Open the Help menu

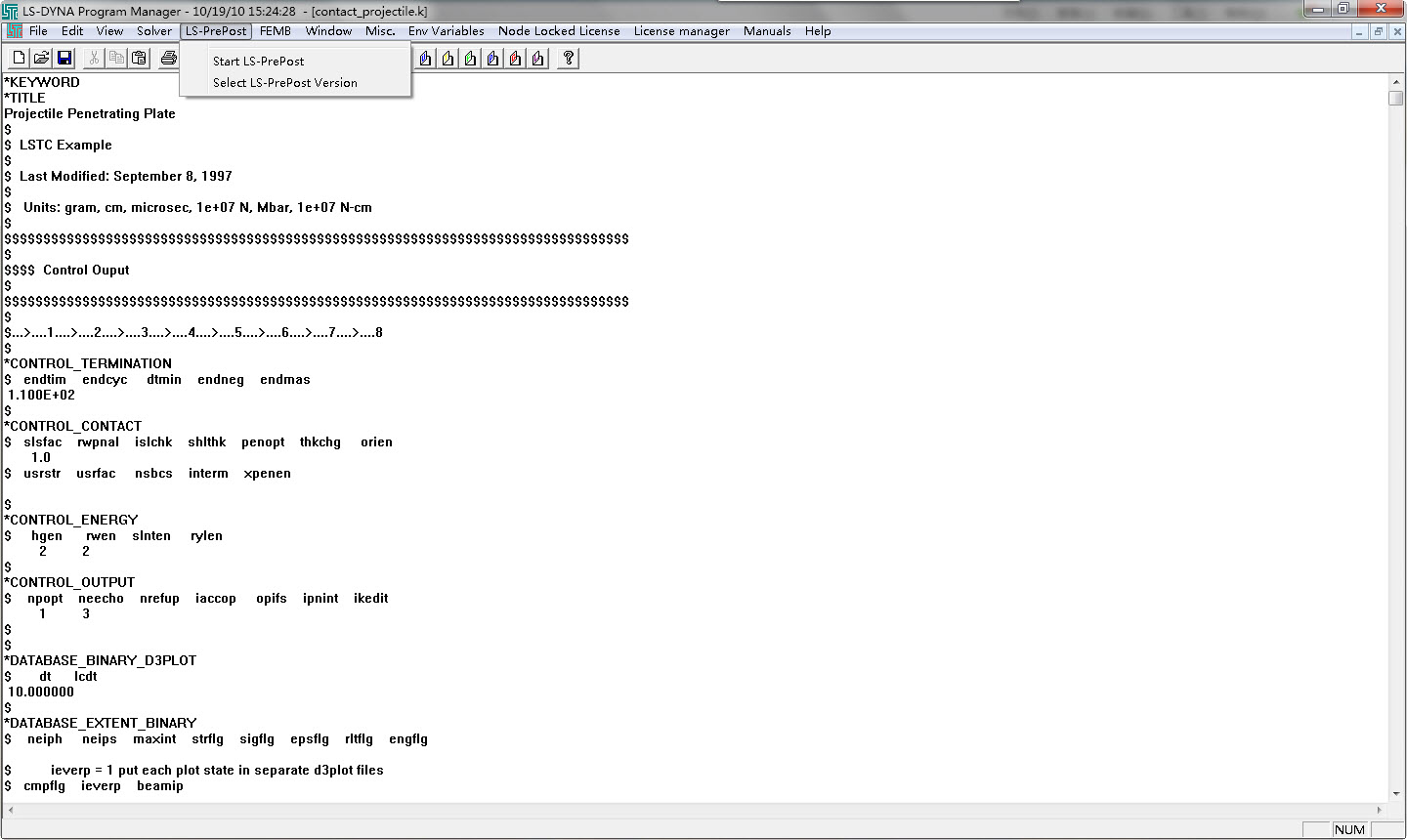[x=818, y=31]
